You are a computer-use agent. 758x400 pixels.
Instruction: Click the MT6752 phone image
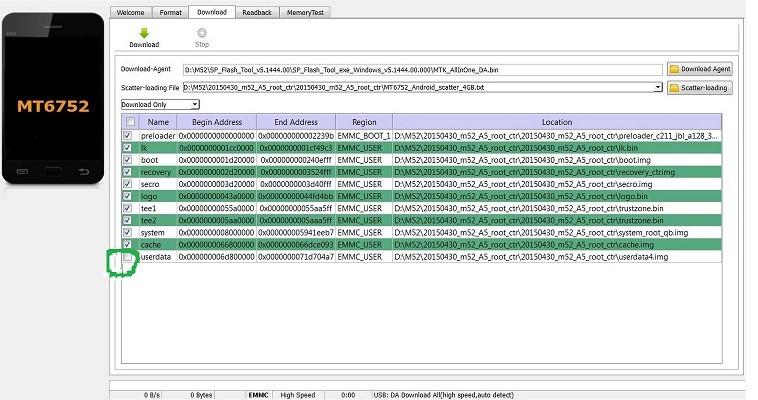click(x=53, y=98)
